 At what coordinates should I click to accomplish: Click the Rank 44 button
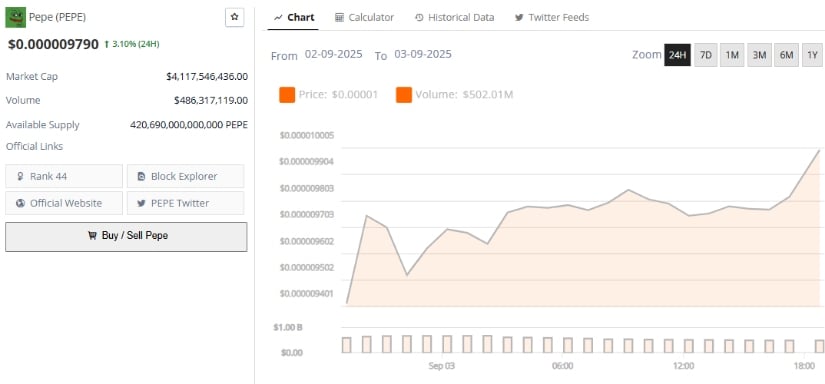point(64,176)
